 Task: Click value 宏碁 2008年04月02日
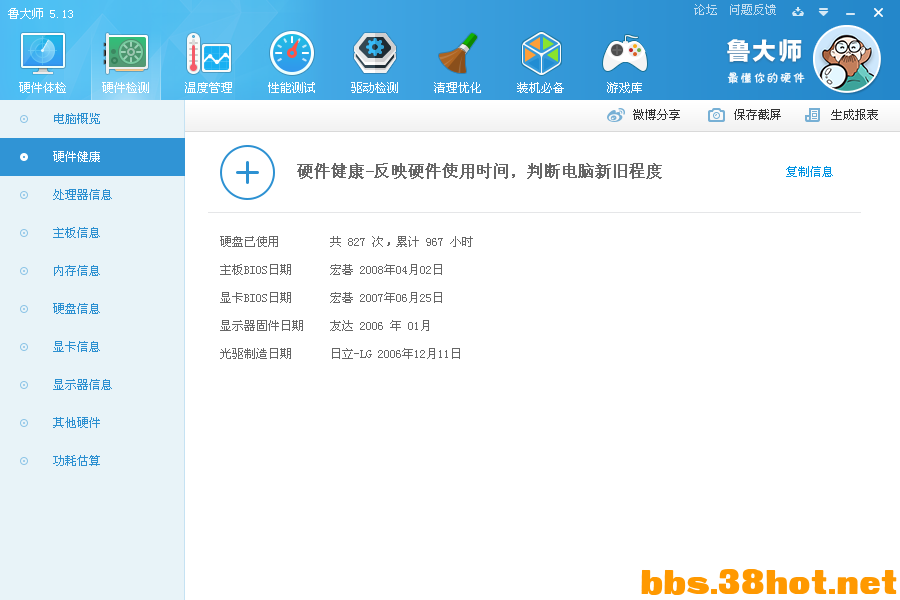(386, 270)
